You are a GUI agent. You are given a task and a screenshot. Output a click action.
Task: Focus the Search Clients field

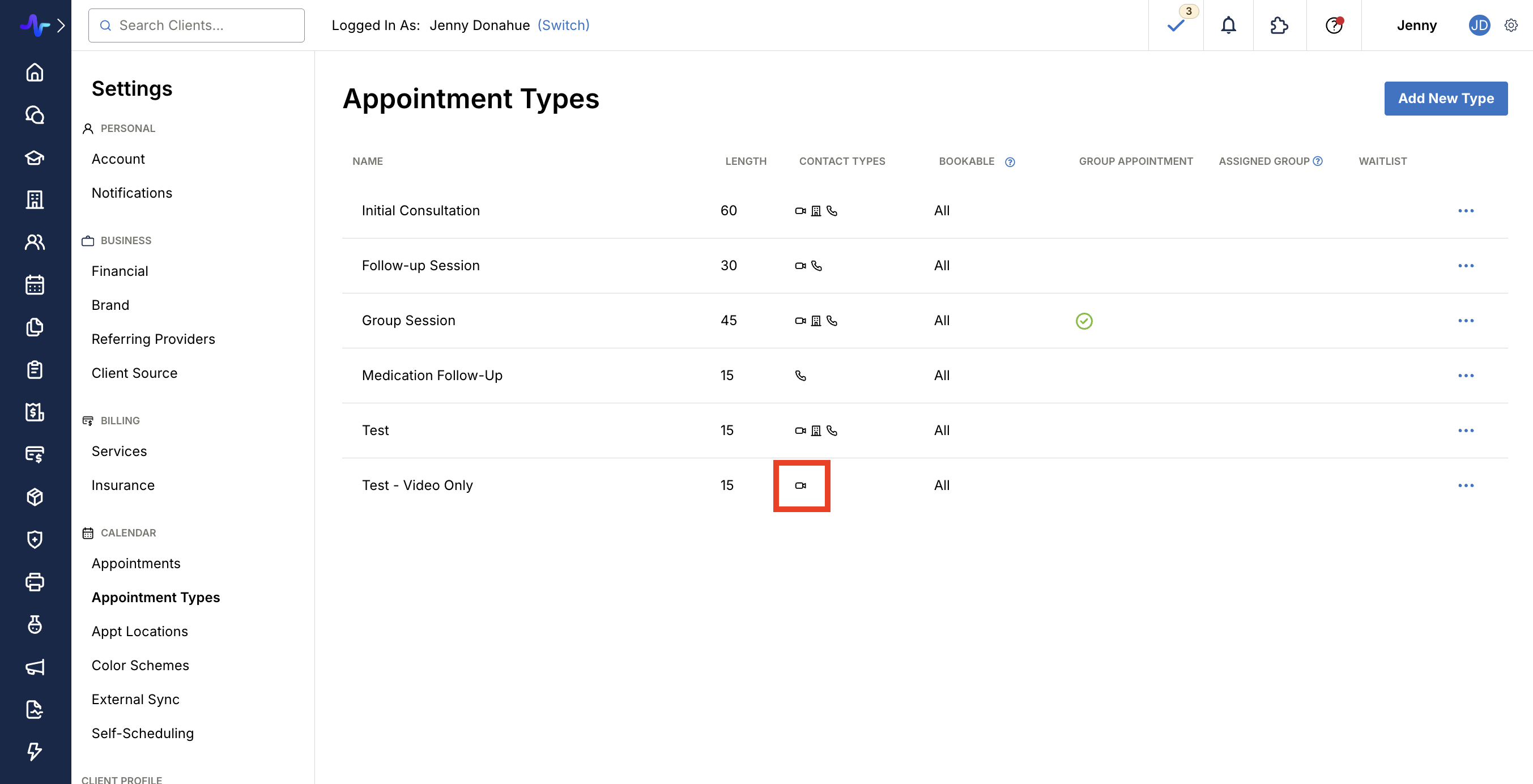(x=197, y=25)
